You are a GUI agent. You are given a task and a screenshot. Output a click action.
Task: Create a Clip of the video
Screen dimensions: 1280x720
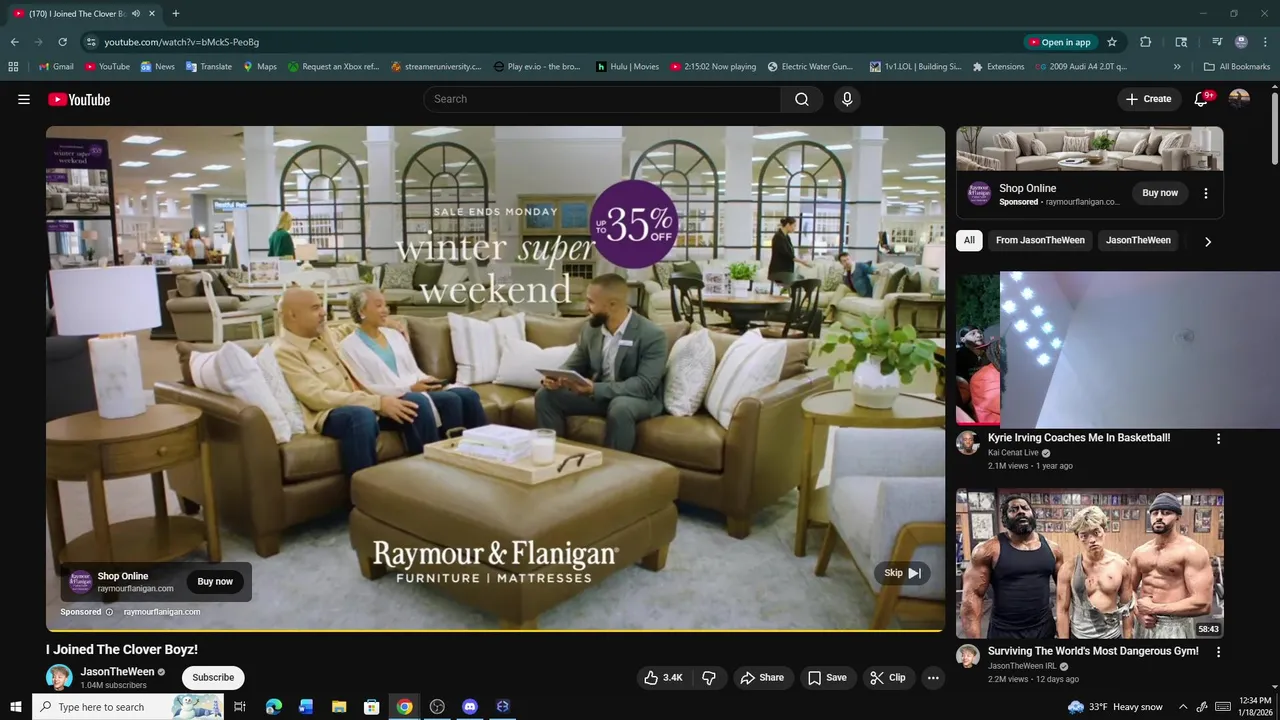point(888,677)
